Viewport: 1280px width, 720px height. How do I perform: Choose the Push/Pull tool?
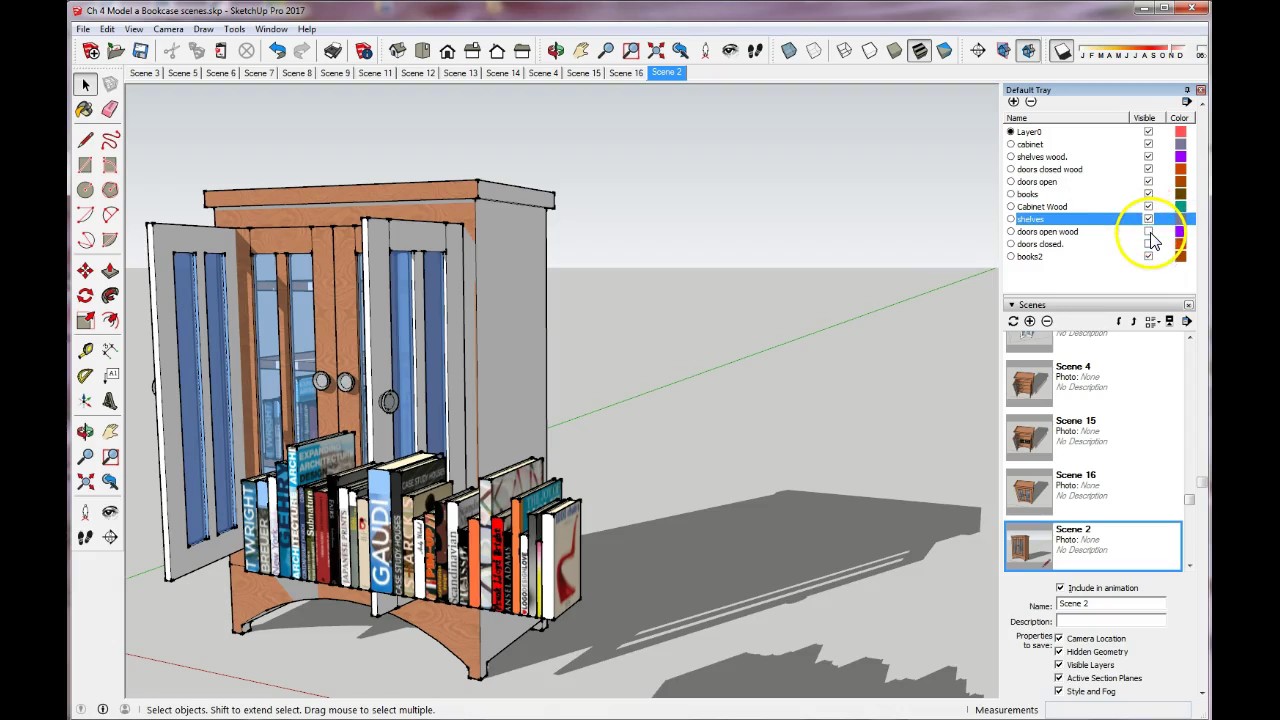point(110,271)
